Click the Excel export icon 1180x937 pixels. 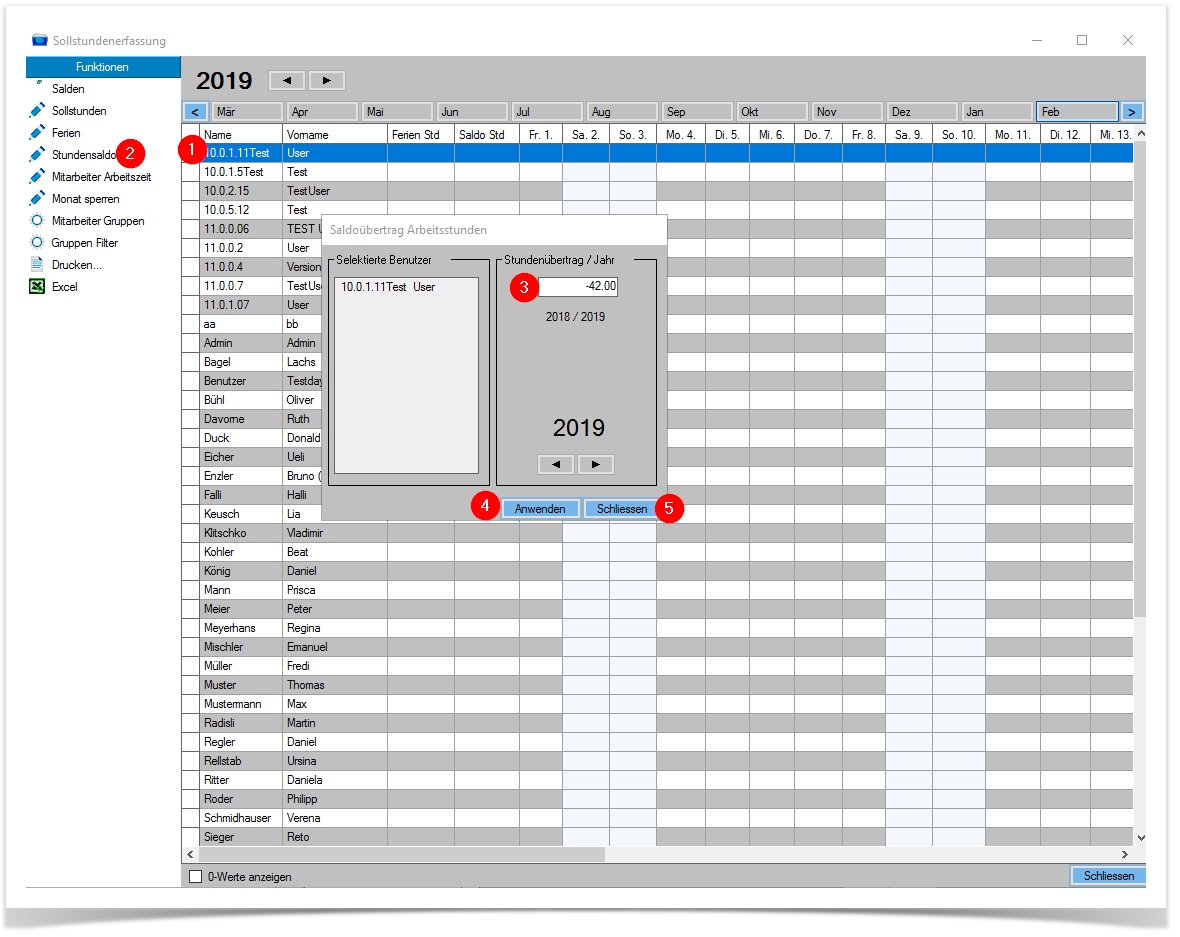point(37,287)
